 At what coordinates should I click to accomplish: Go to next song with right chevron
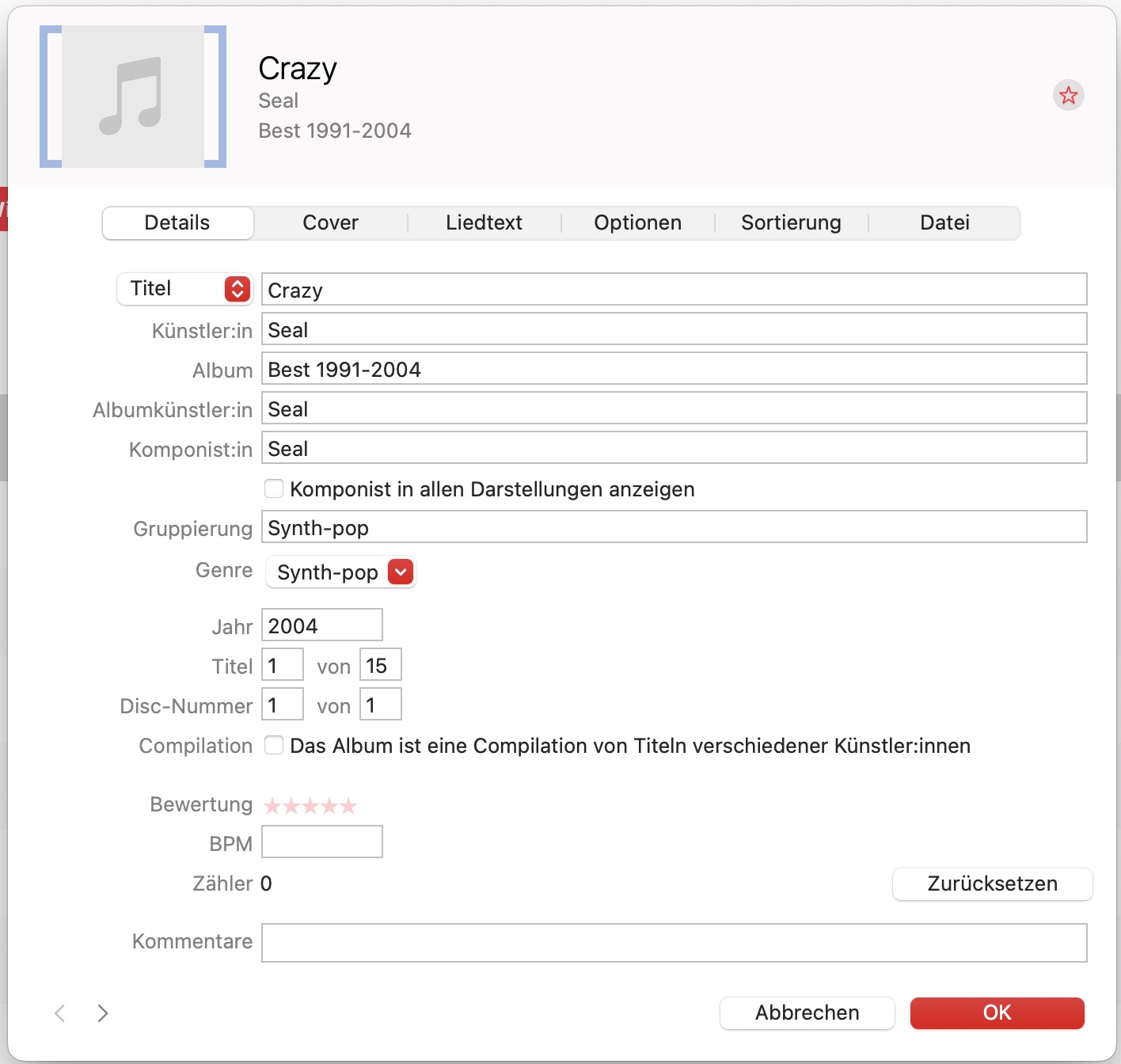tap(102, 1013)
